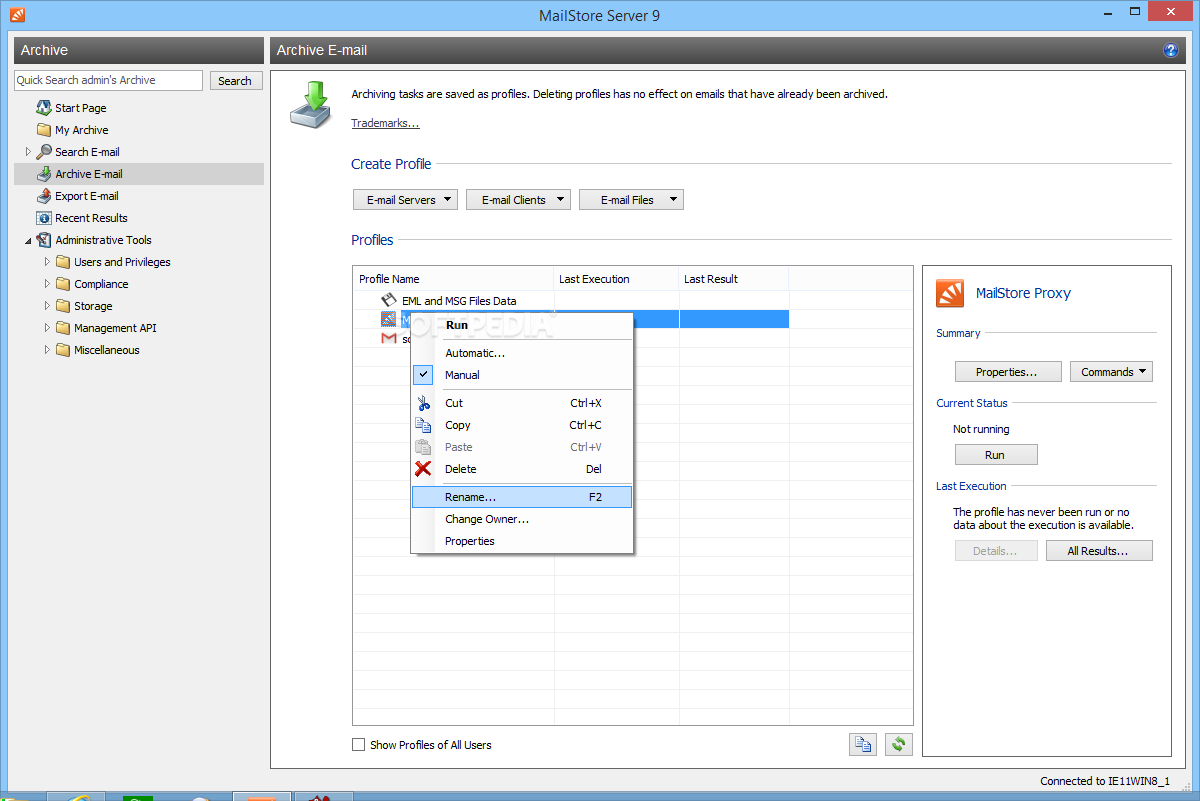1200x801 pixels.
Task: Click the red X Delete icon in context menu
Action: [424, 469]
